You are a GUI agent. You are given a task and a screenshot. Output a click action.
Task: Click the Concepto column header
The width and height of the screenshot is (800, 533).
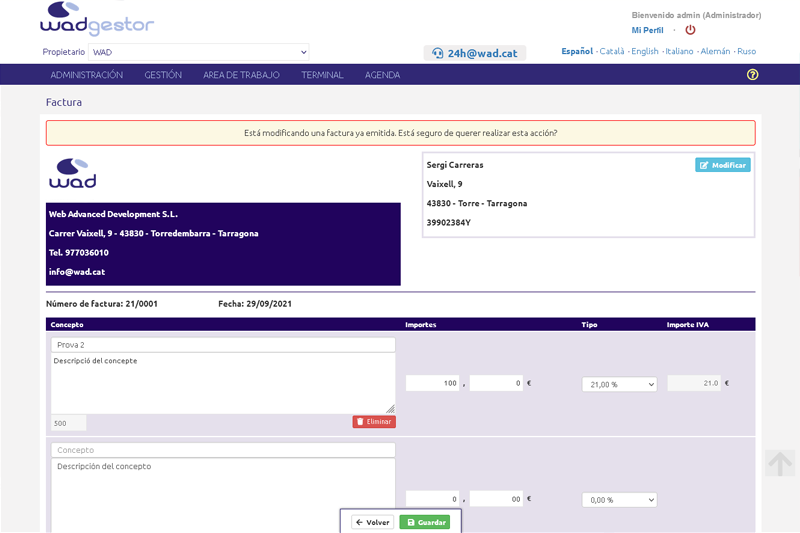67,324
